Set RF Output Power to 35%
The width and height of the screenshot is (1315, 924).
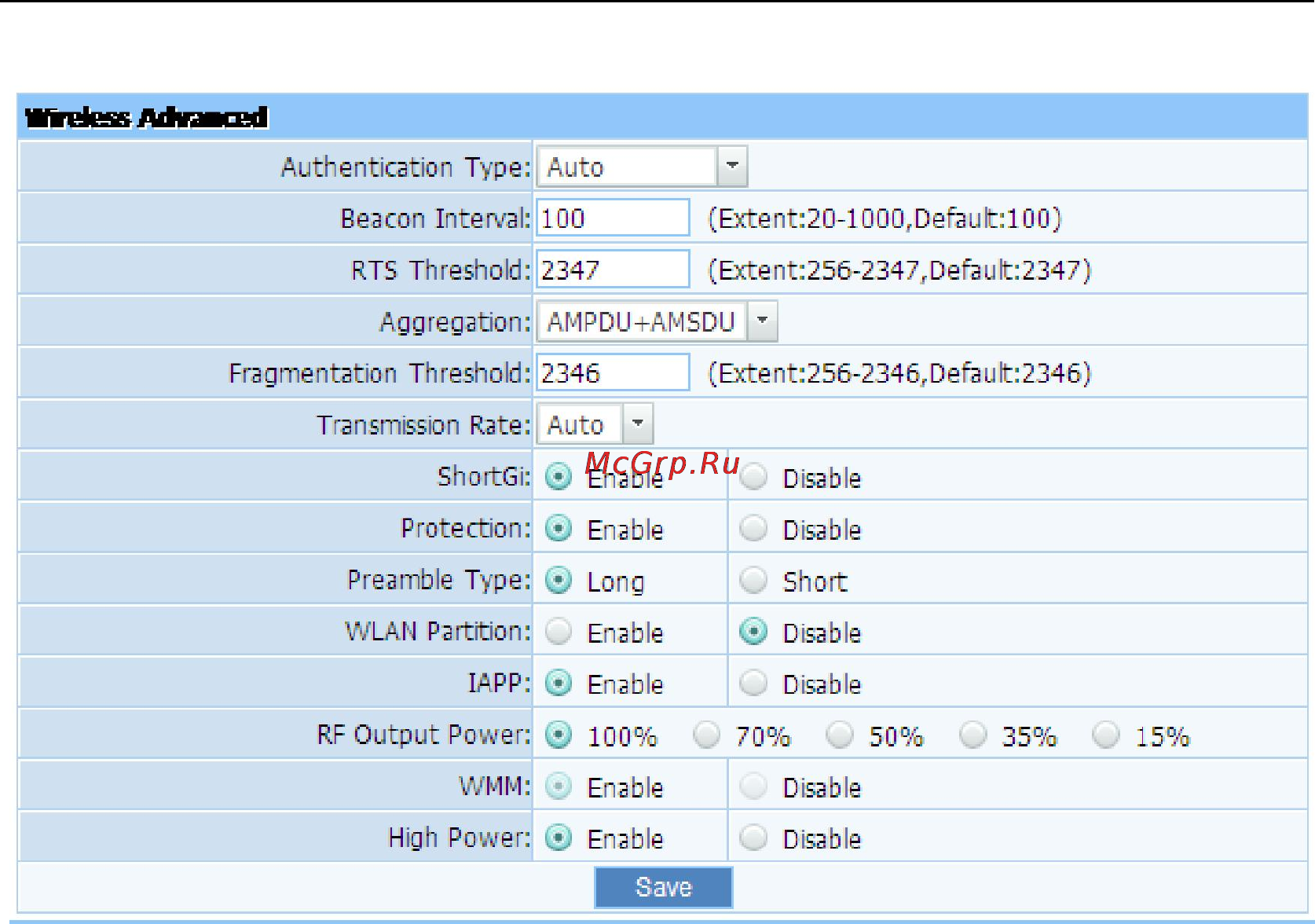click(973, 735)
